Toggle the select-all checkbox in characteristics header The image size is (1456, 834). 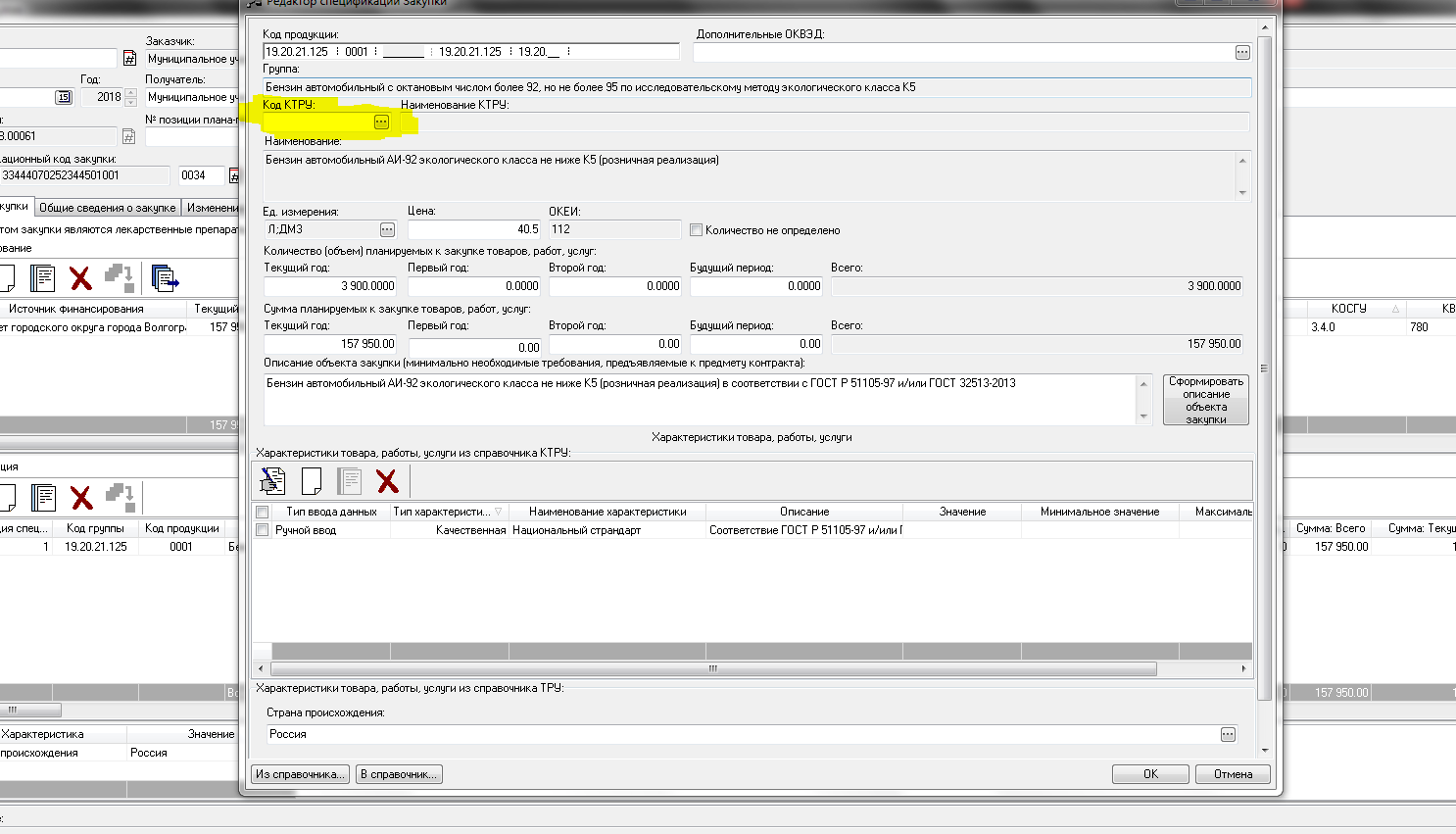[x=262, y=512]
